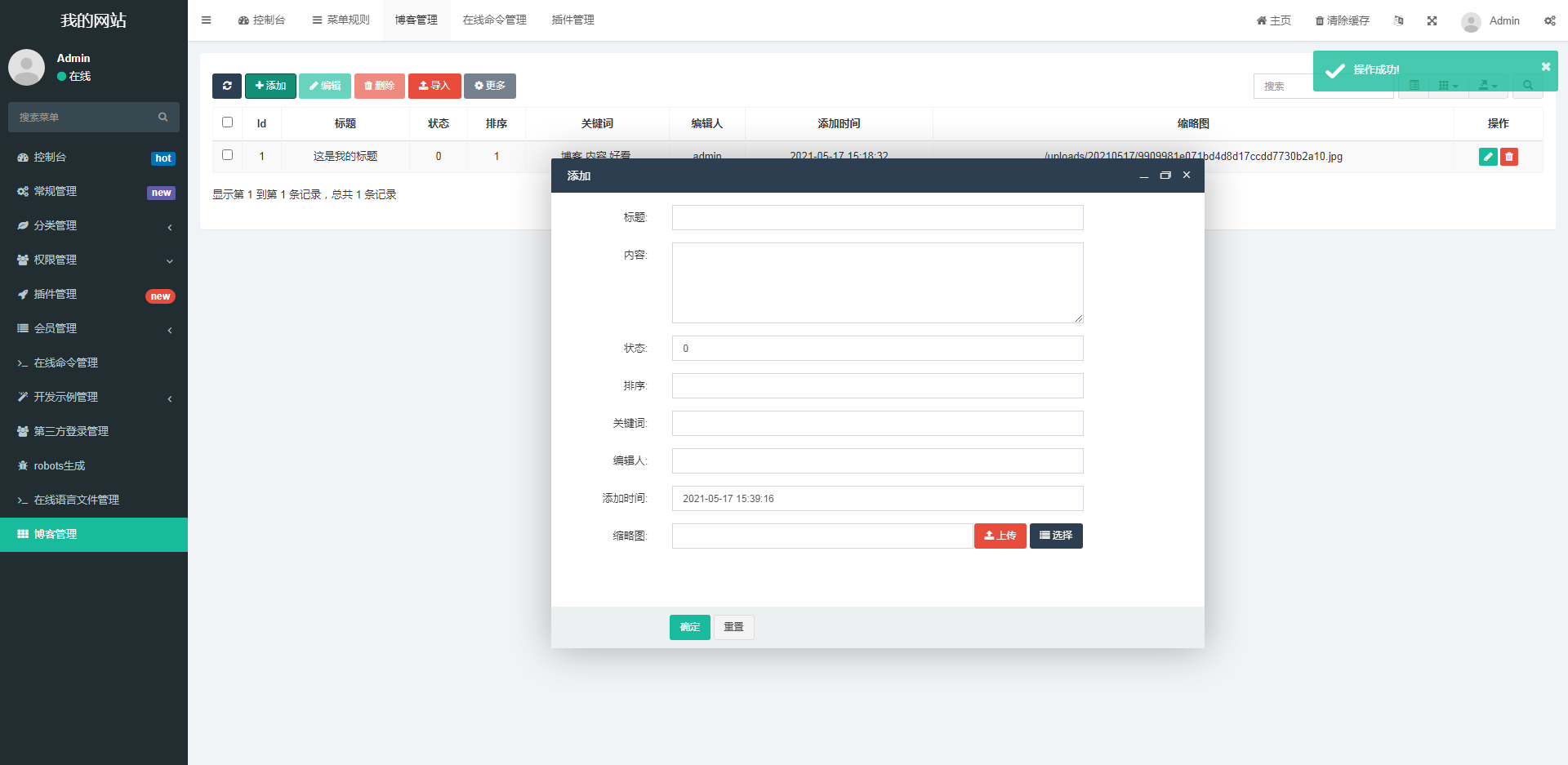The width and height of the screenshot is (1568, 765).
Task: Delete the blog row using the trash icon
Action: tap(1508, 157)
